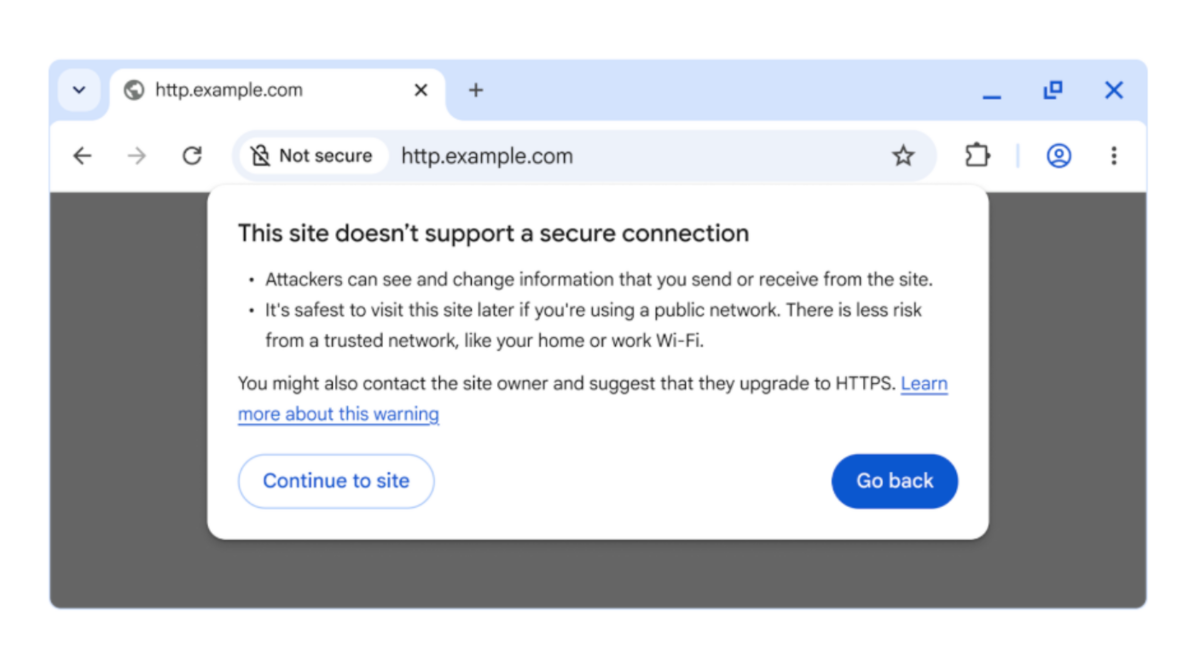1200x657 pixels.
Task: Open the Chrome profile avatar
Action: click(x=1058, y=156)
